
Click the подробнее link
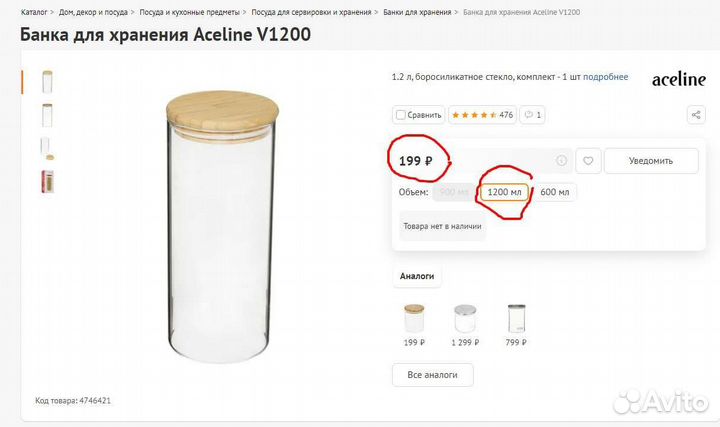click(605, 77)
